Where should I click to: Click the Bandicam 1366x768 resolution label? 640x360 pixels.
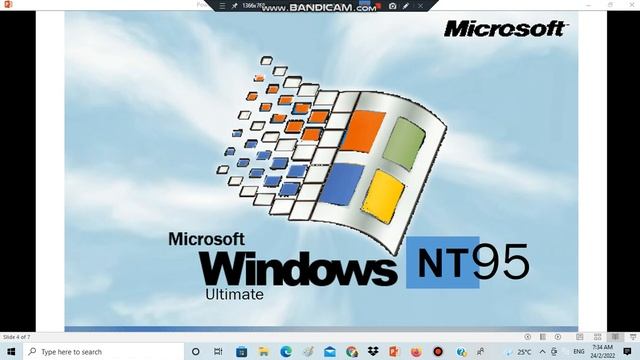tap(253, 6)
